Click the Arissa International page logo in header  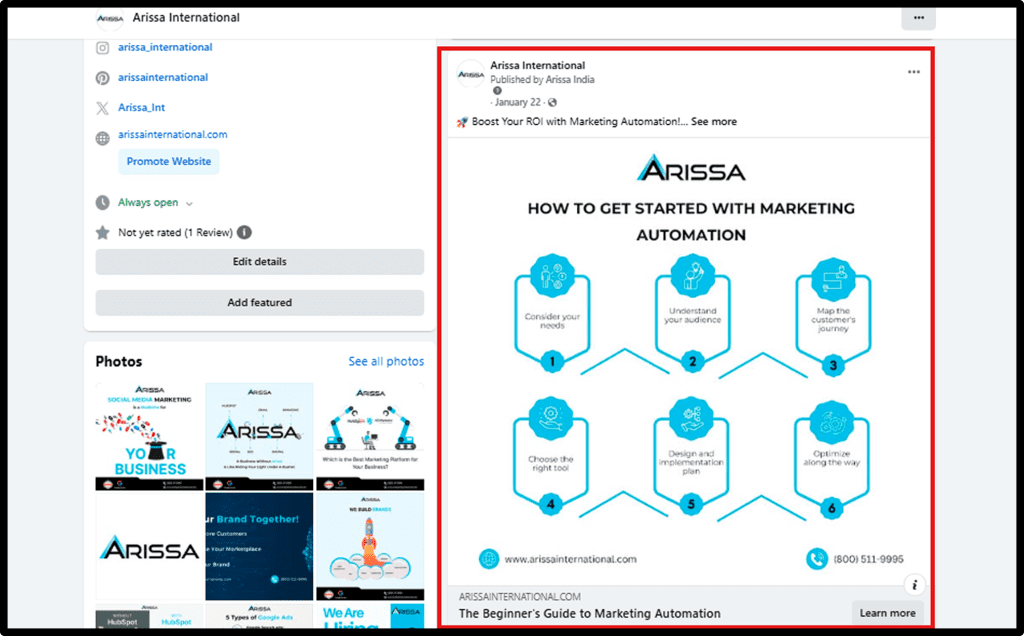tap(110, 18)
